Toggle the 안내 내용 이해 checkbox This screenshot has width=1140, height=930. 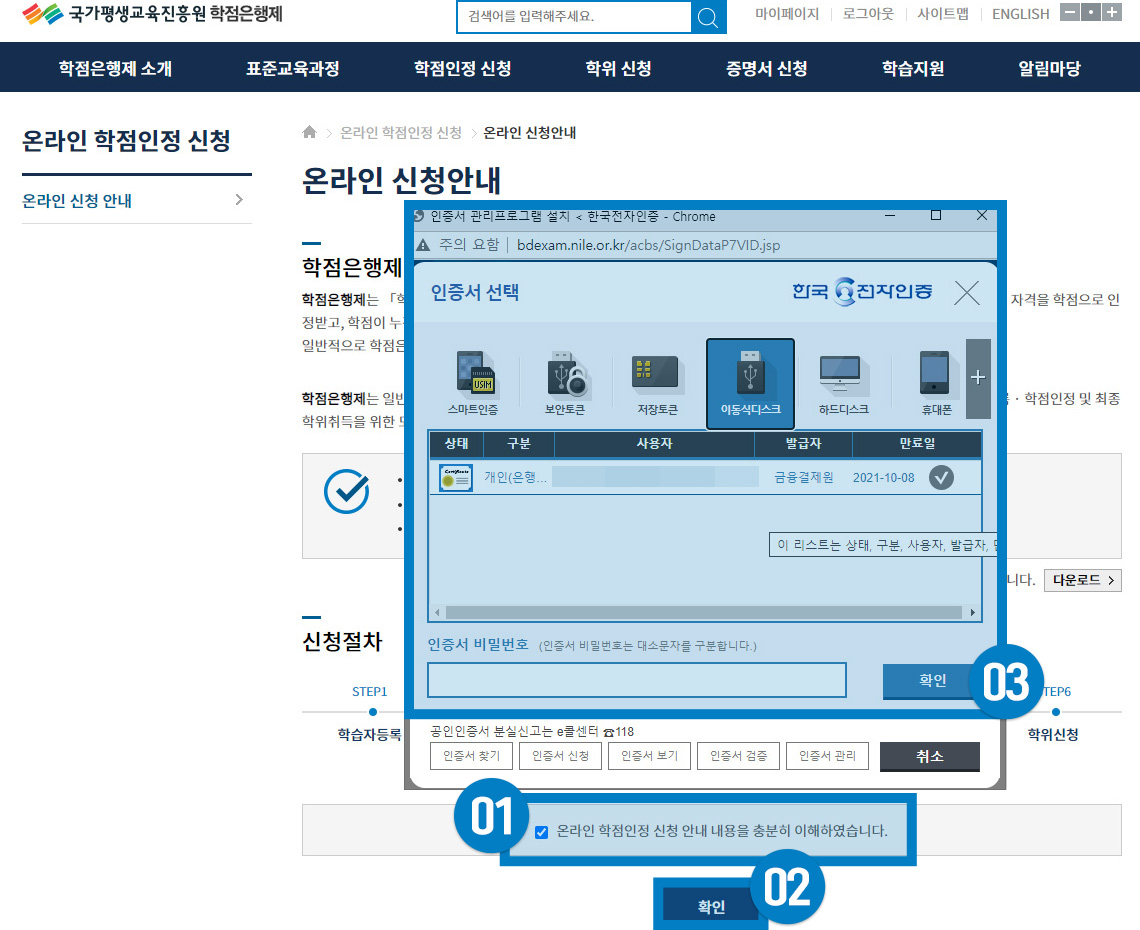[542, 832]
